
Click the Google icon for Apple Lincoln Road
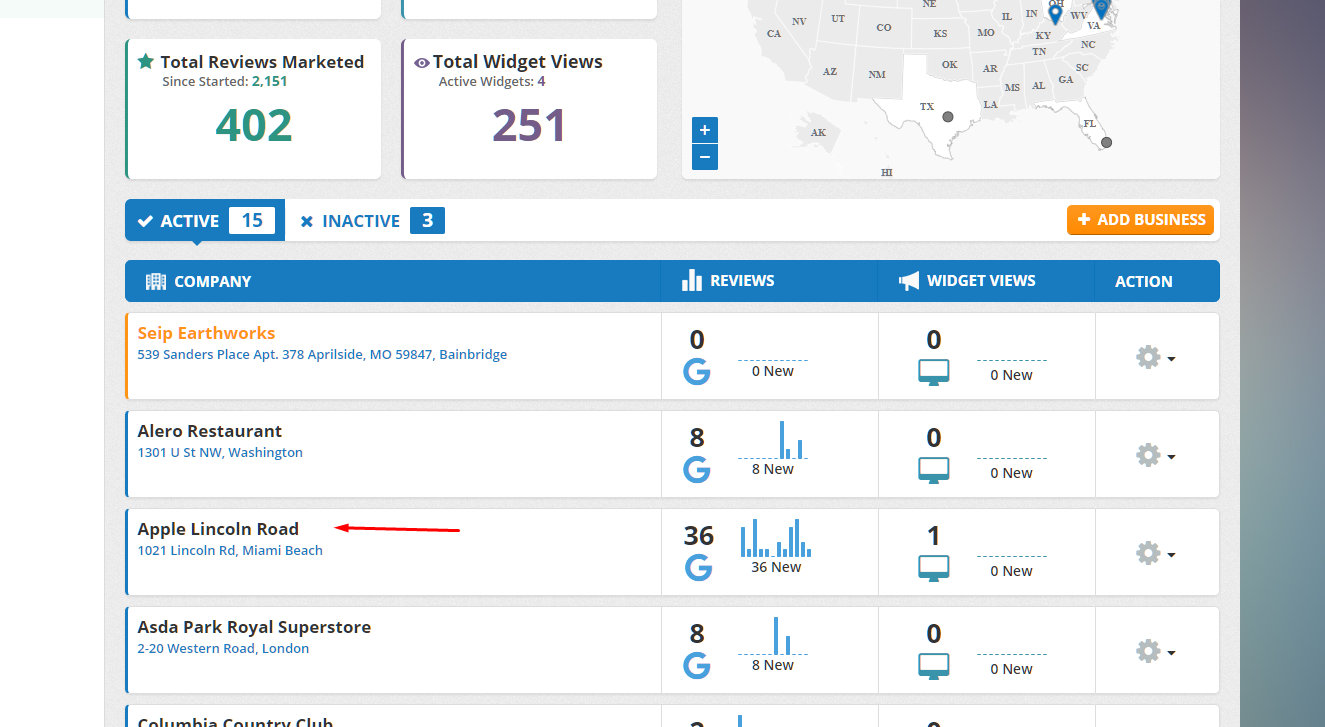(x=698, y=567)
